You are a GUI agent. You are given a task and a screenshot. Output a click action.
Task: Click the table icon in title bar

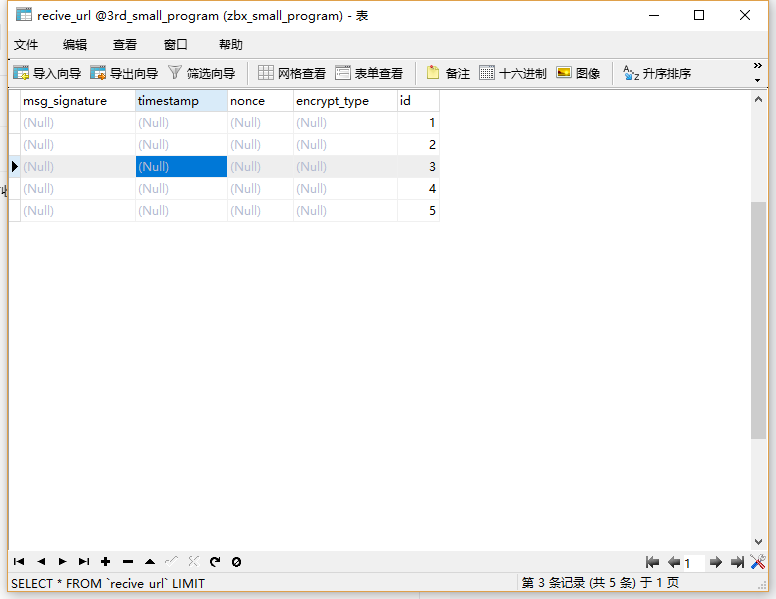pyautogui.click(x=24, y=15)
